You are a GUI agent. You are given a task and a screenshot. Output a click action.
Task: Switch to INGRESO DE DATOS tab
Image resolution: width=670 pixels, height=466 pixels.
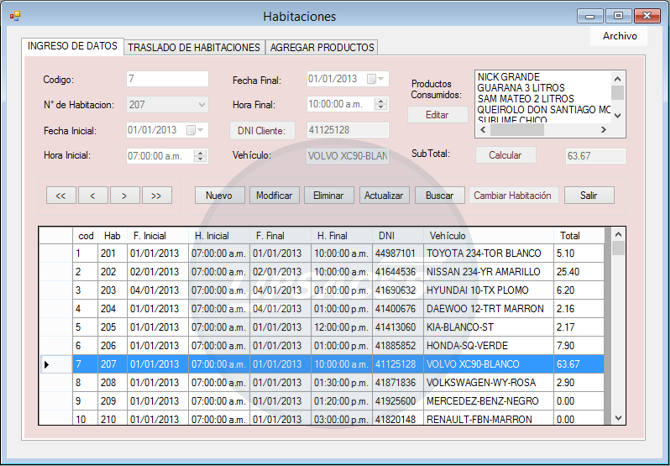pos(73,46)
